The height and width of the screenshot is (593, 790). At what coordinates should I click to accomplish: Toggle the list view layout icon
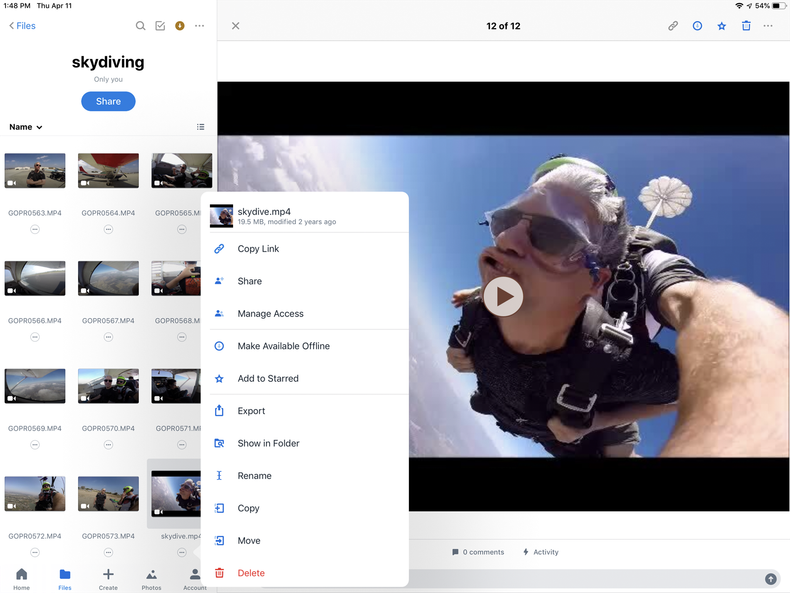200,127
